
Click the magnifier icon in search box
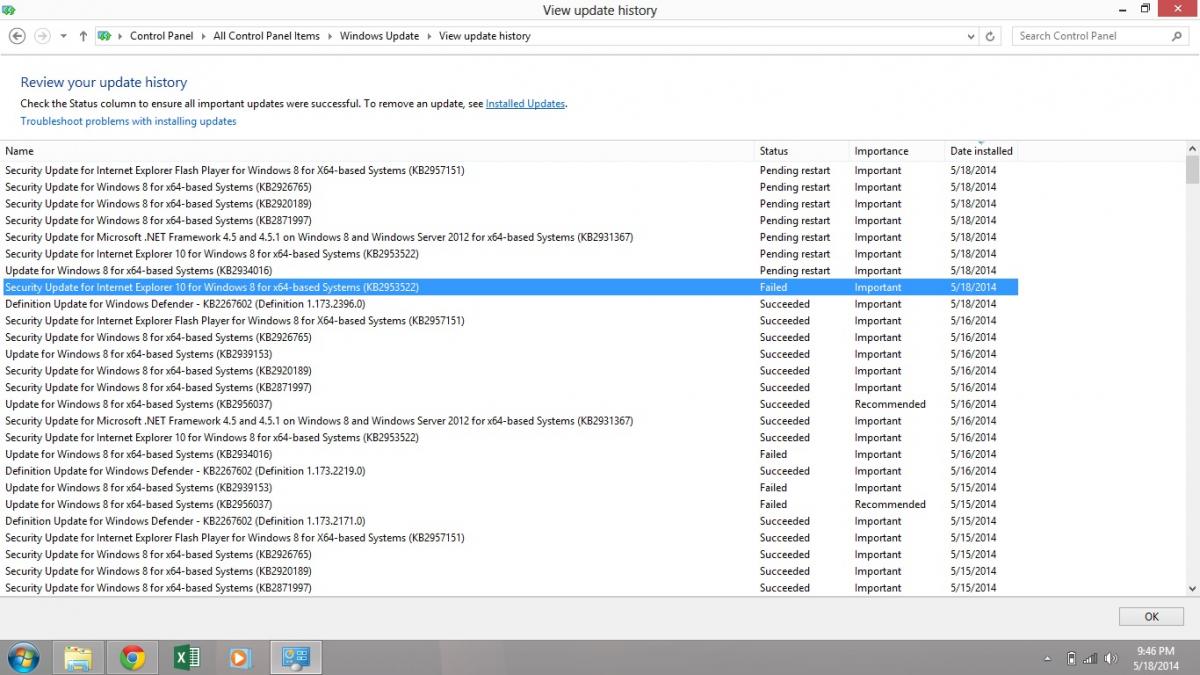pyautogui.click(x=1176, y=36)
